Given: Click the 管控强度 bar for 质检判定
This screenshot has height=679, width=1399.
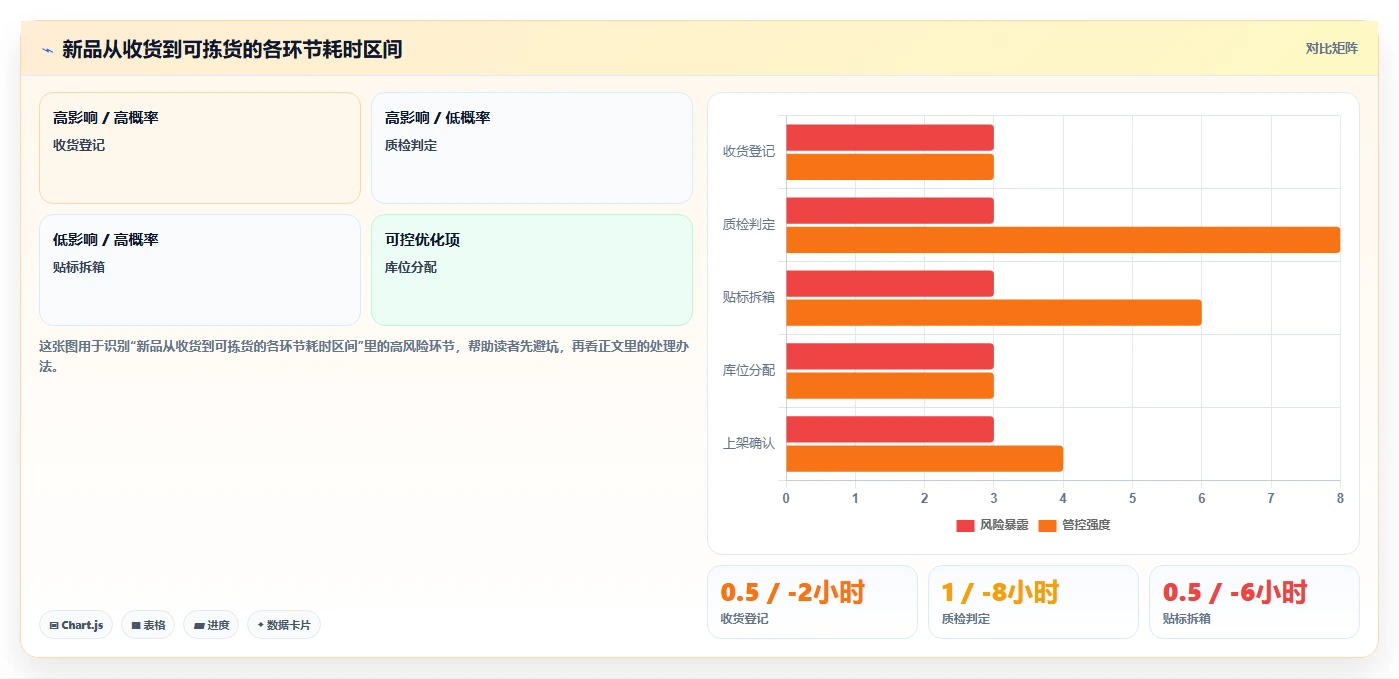Looking at the screenshot, I should point(1063,240).
